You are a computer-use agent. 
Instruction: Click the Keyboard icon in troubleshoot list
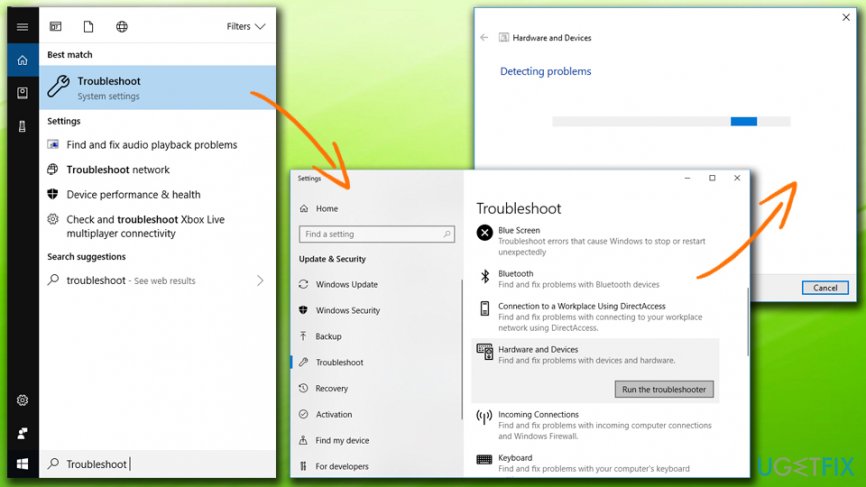(x=484, y=459)
